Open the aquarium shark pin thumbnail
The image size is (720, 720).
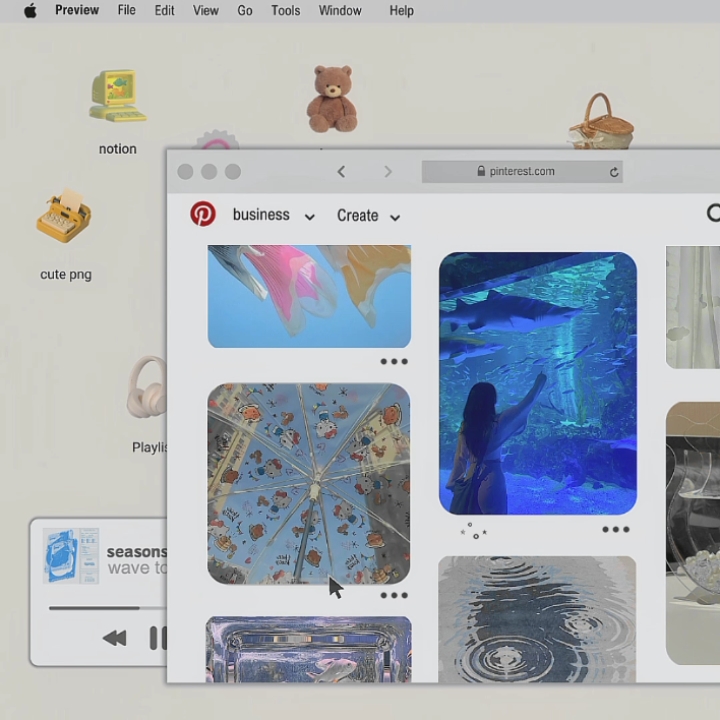click(537, 382)
